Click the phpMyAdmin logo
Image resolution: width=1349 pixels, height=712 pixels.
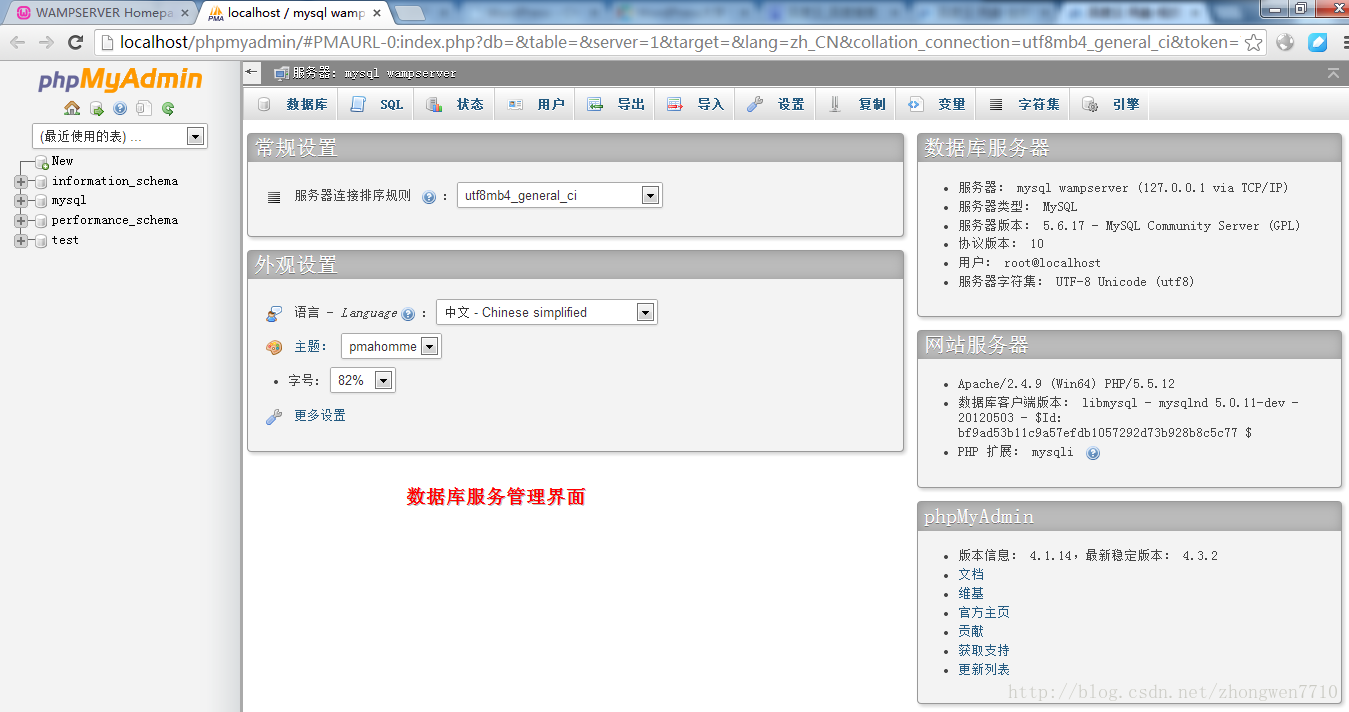[x=120, y=80]
